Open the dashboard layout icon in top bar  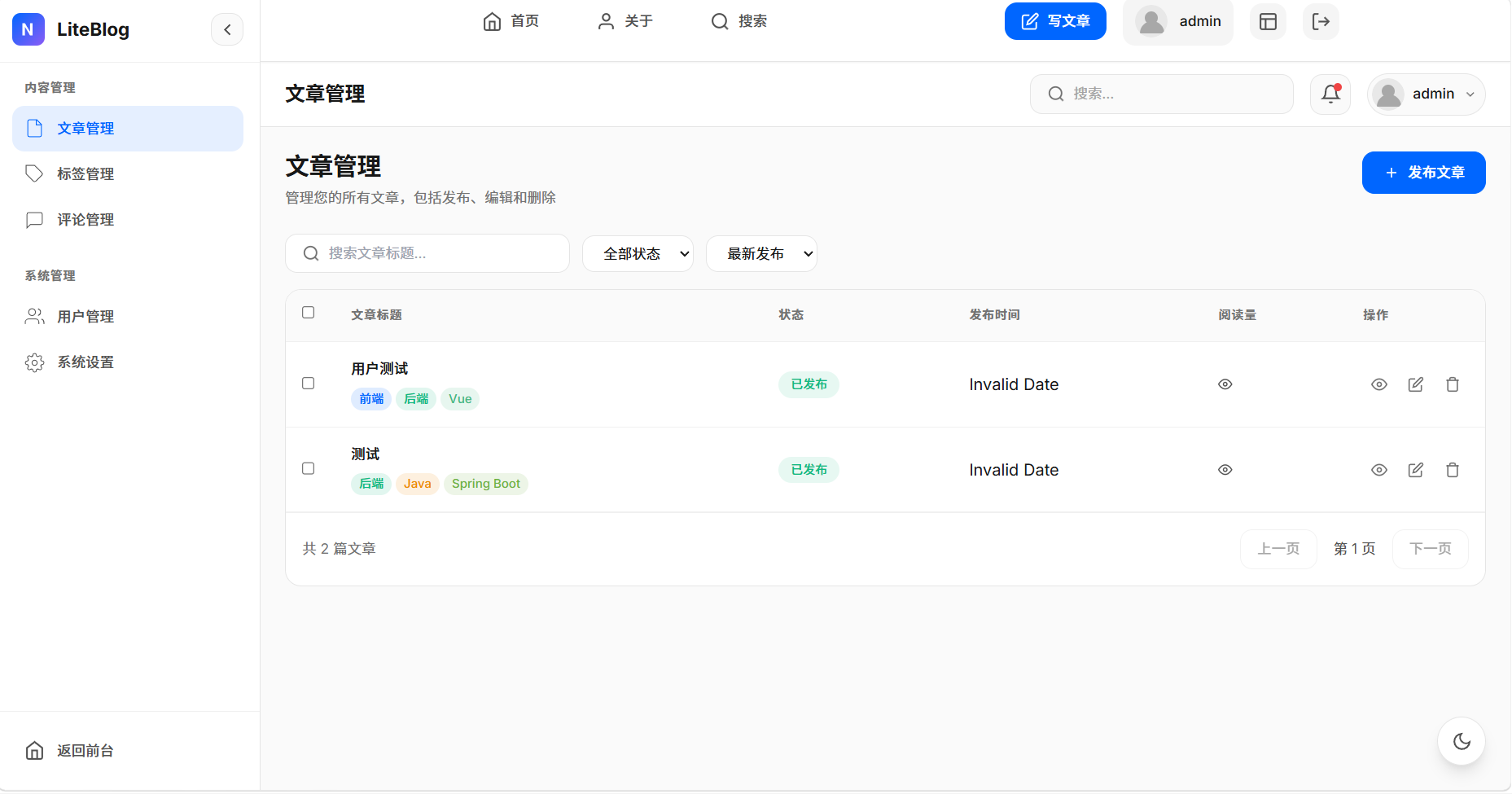pos(1268,21)
